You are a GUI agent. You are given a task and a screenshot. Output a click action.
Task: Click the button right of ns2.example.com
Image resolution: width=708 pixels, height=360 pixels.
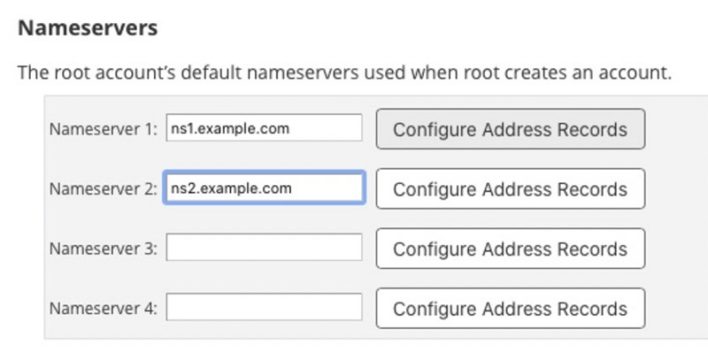pyautogui.click(x=510, y=189)
